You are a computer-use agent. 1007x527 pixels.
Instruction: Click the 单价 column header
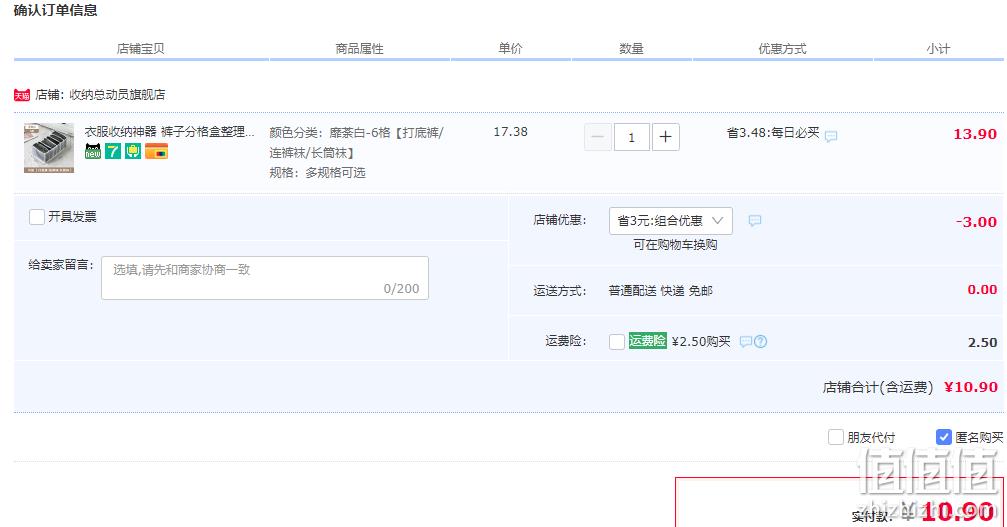pos(511,49)
